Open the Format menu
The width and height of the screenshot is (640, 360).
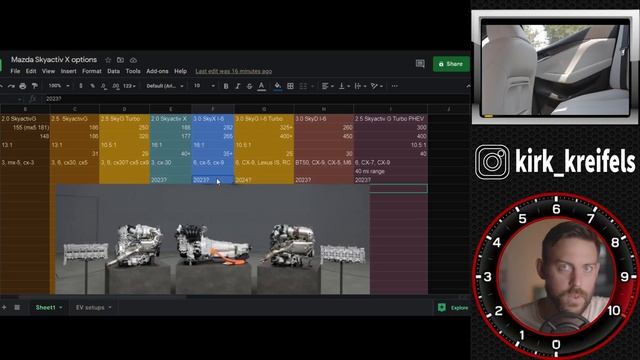click(92, 71)
